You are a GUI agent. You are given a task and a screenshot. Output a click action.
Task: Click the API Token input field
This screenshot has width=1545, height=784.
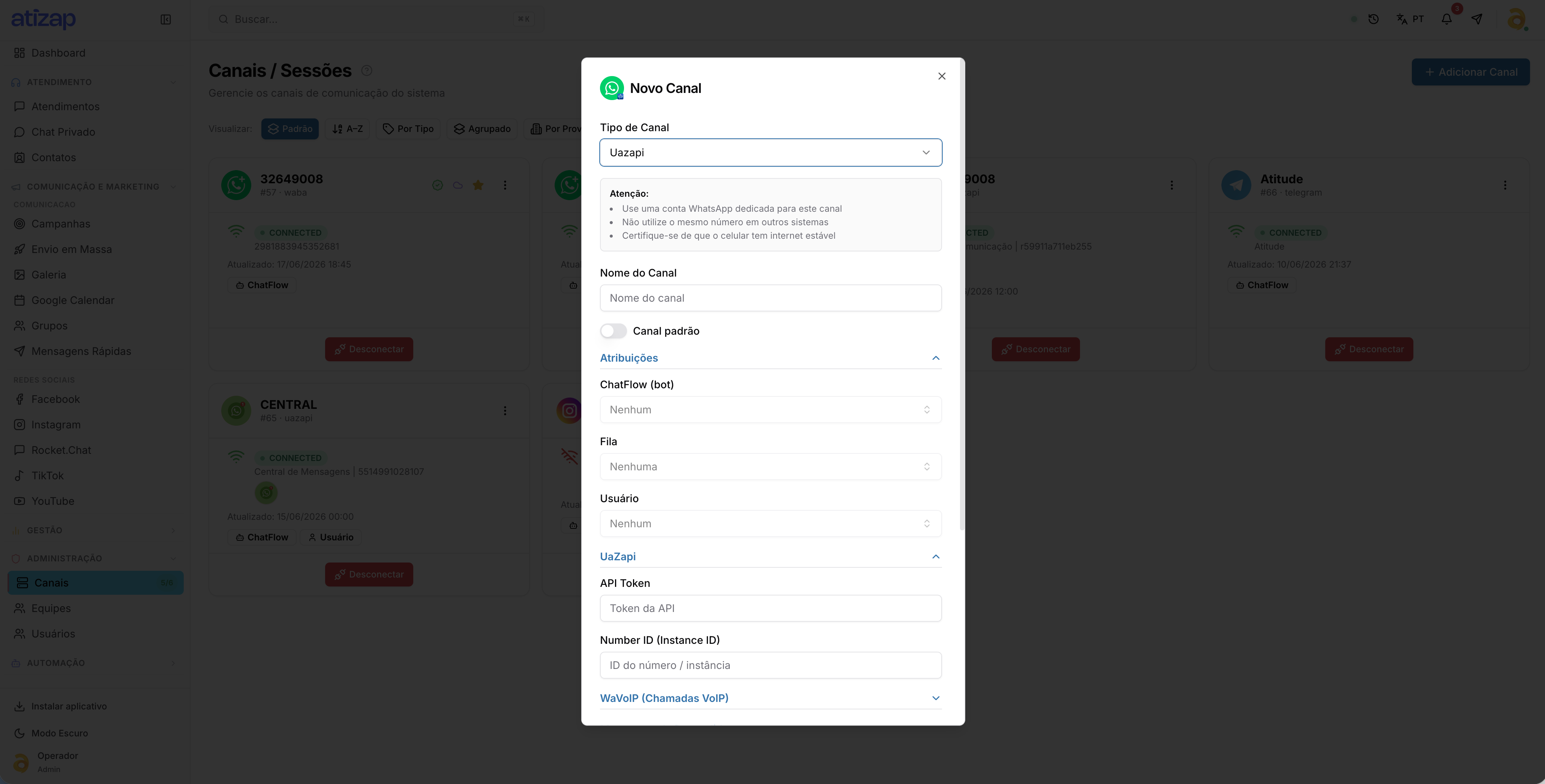coord(771,608)
